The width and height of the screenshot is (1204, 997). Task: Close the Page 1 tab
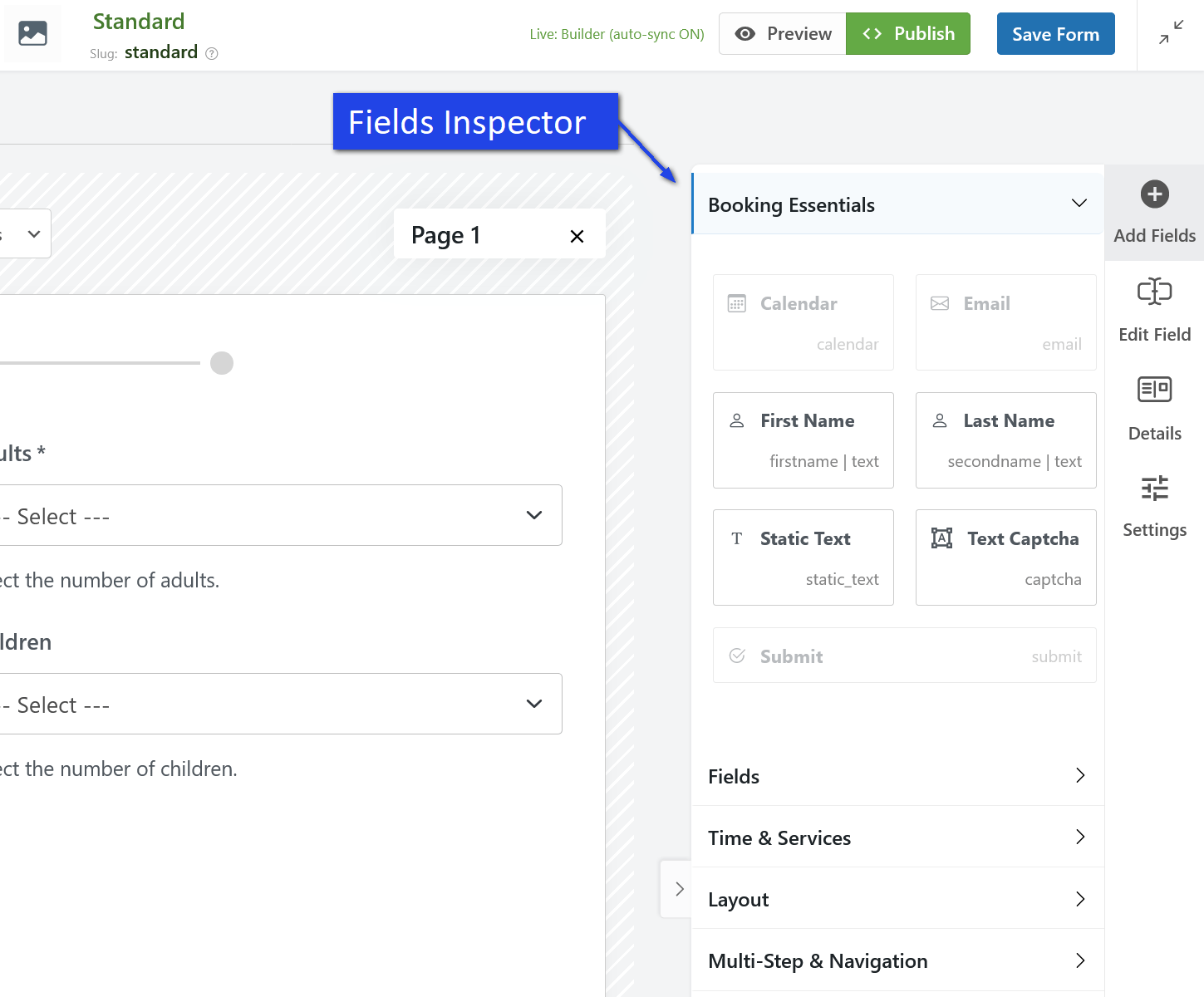[x=577, y=236]
